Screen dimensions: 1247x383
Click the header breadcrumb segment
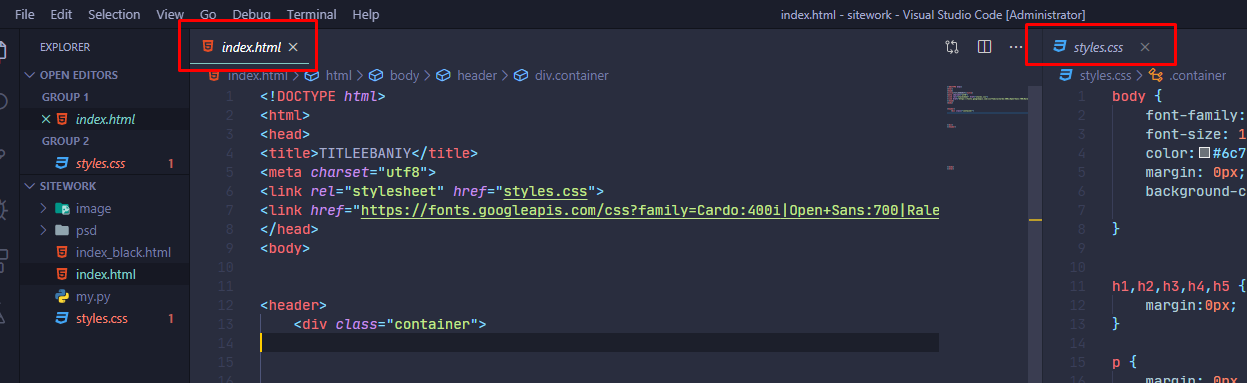pos(477,75)
